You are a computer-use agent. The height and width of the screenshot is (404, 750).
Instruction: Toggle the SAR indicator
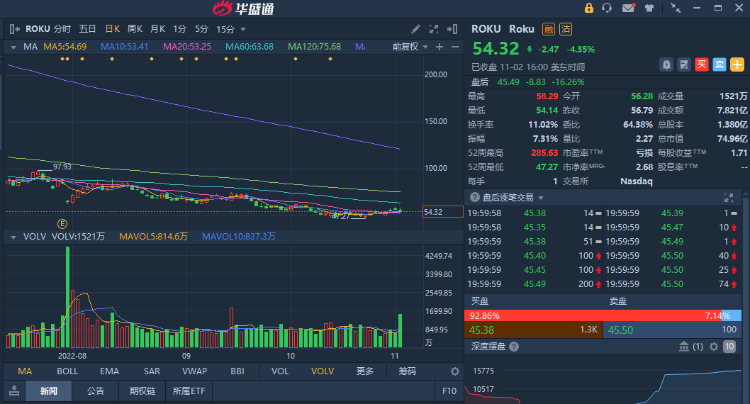152,371
